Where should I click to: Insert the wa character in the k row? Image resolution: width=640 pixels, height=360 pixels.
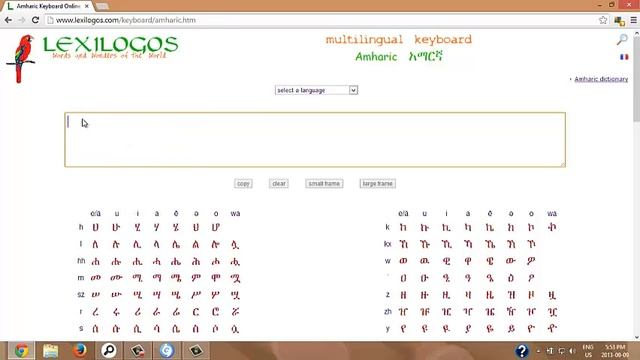click(552, 227)
